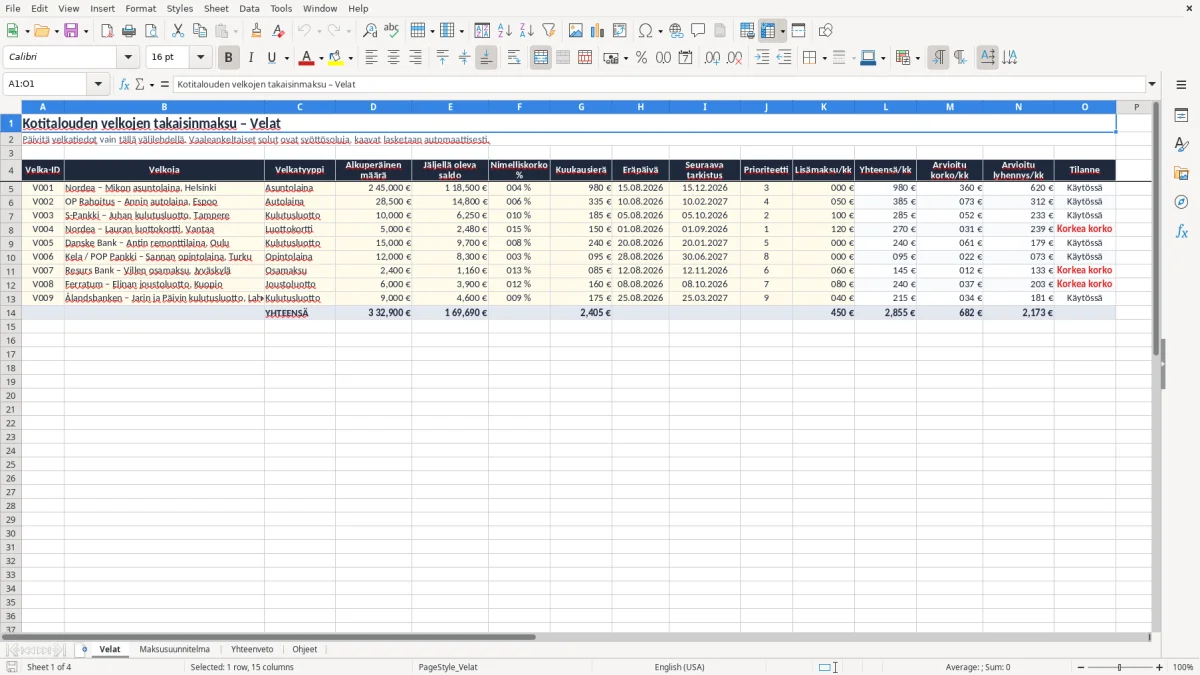This screenshot has width=1200, height=675.
Task: Select the Clone Formatting paintbrush
Action: (257, 31)
